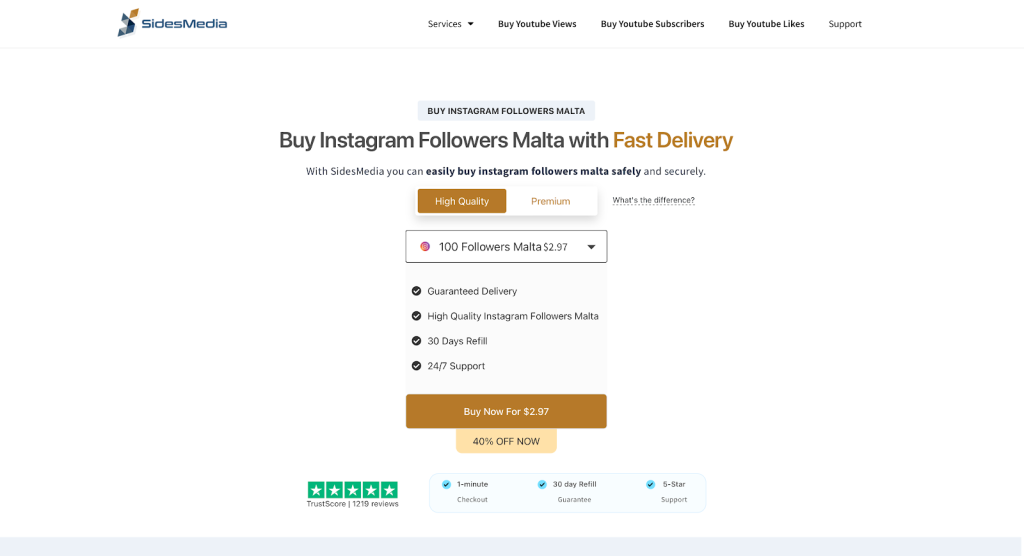Viewport: 1024px width, 556px height.
Task: Click the Guaranteed Delivery checkmark icon
Action: pos(416,291)
